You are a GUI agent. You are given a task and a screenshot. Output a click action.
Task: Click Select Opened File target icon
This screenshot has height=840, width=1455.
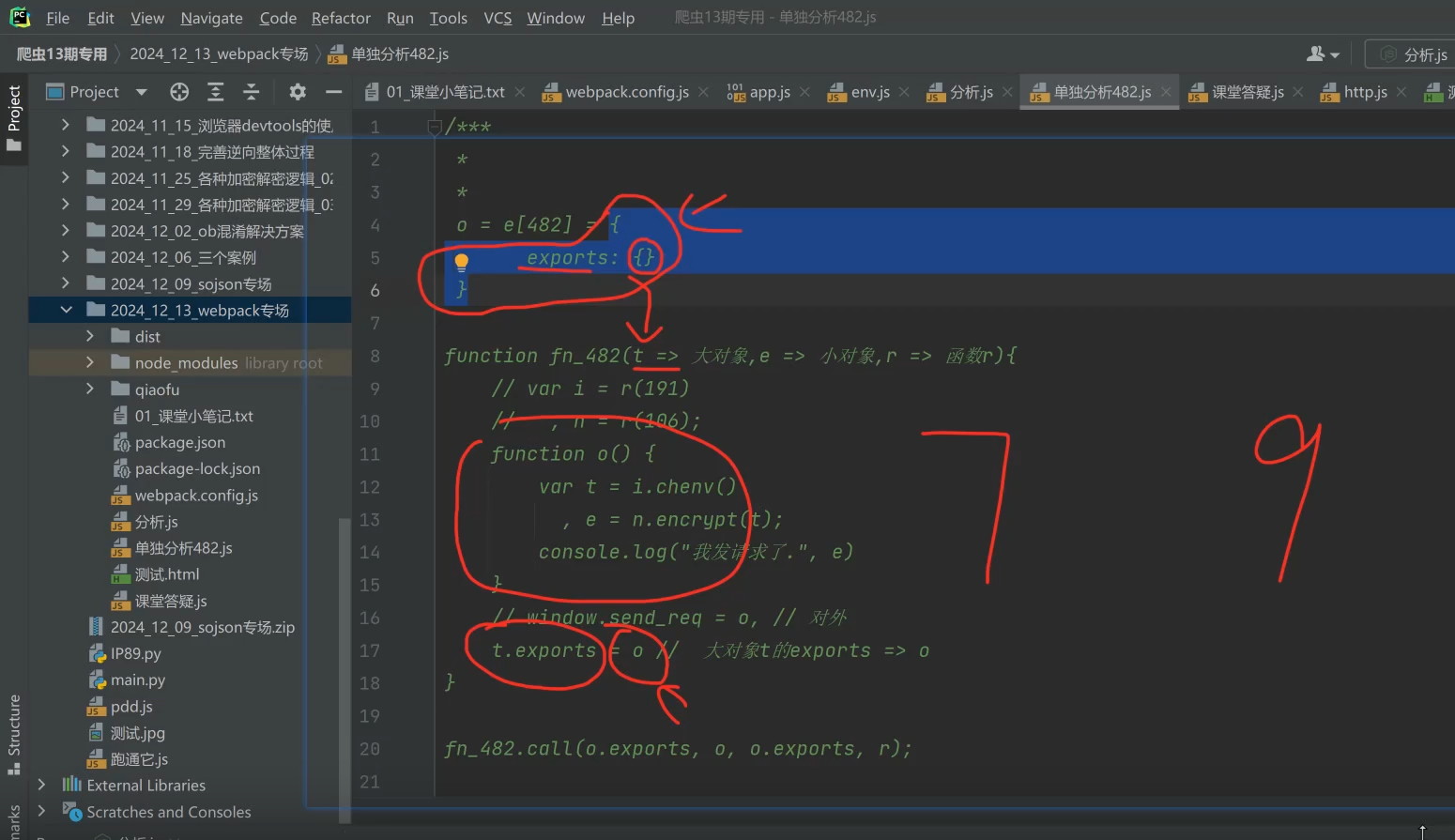(x=179, y=91)
